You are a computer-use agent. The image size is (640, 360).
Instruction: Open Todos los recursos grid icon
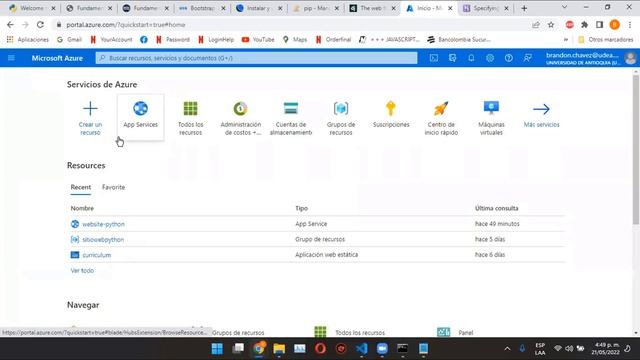point(190,109)
